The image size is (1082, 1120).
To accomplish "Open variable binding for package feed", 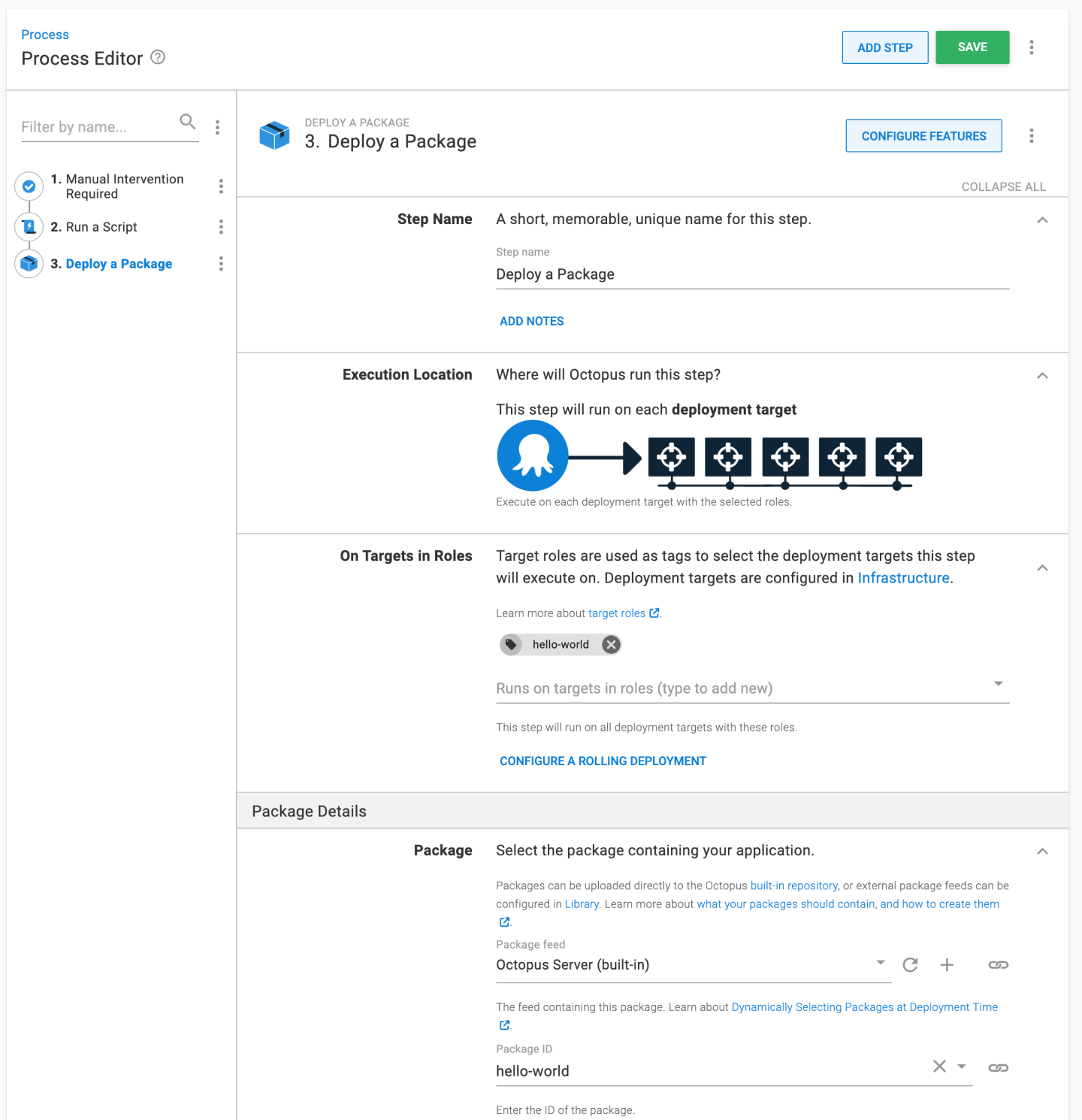I will click(x=998, y=964).
